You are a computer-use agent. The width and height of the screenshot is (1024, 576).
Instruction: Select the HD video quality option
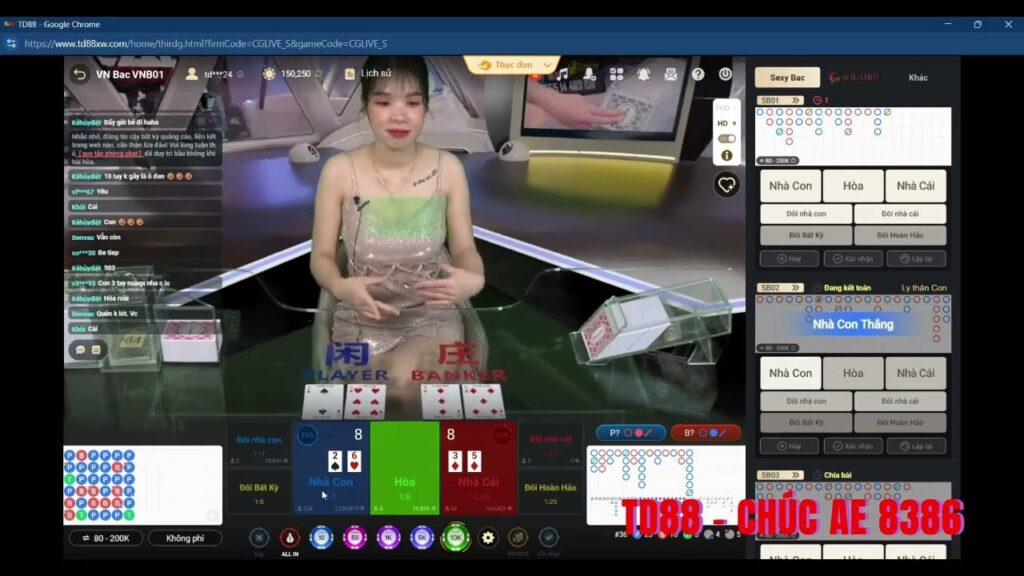coord(726,123)
